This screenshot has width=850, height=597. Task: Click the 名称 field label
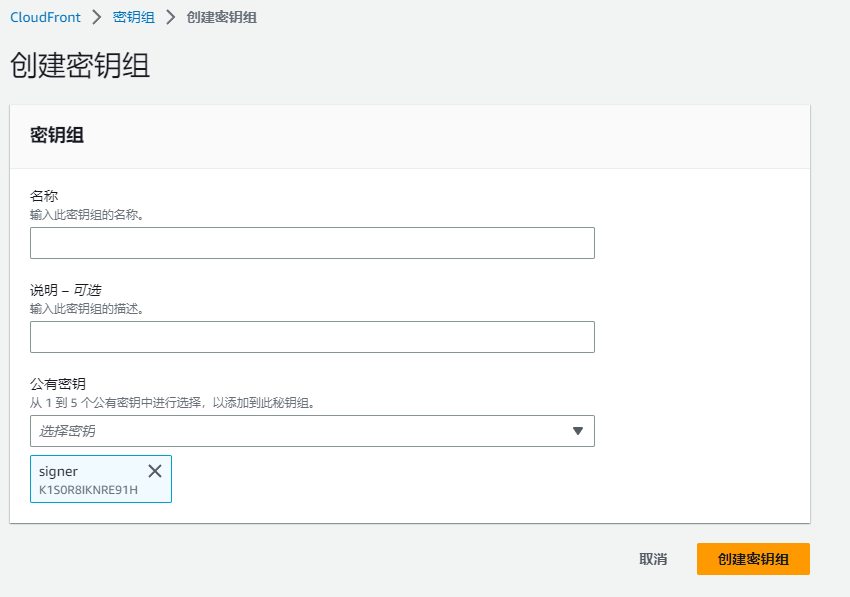(44, 196)
